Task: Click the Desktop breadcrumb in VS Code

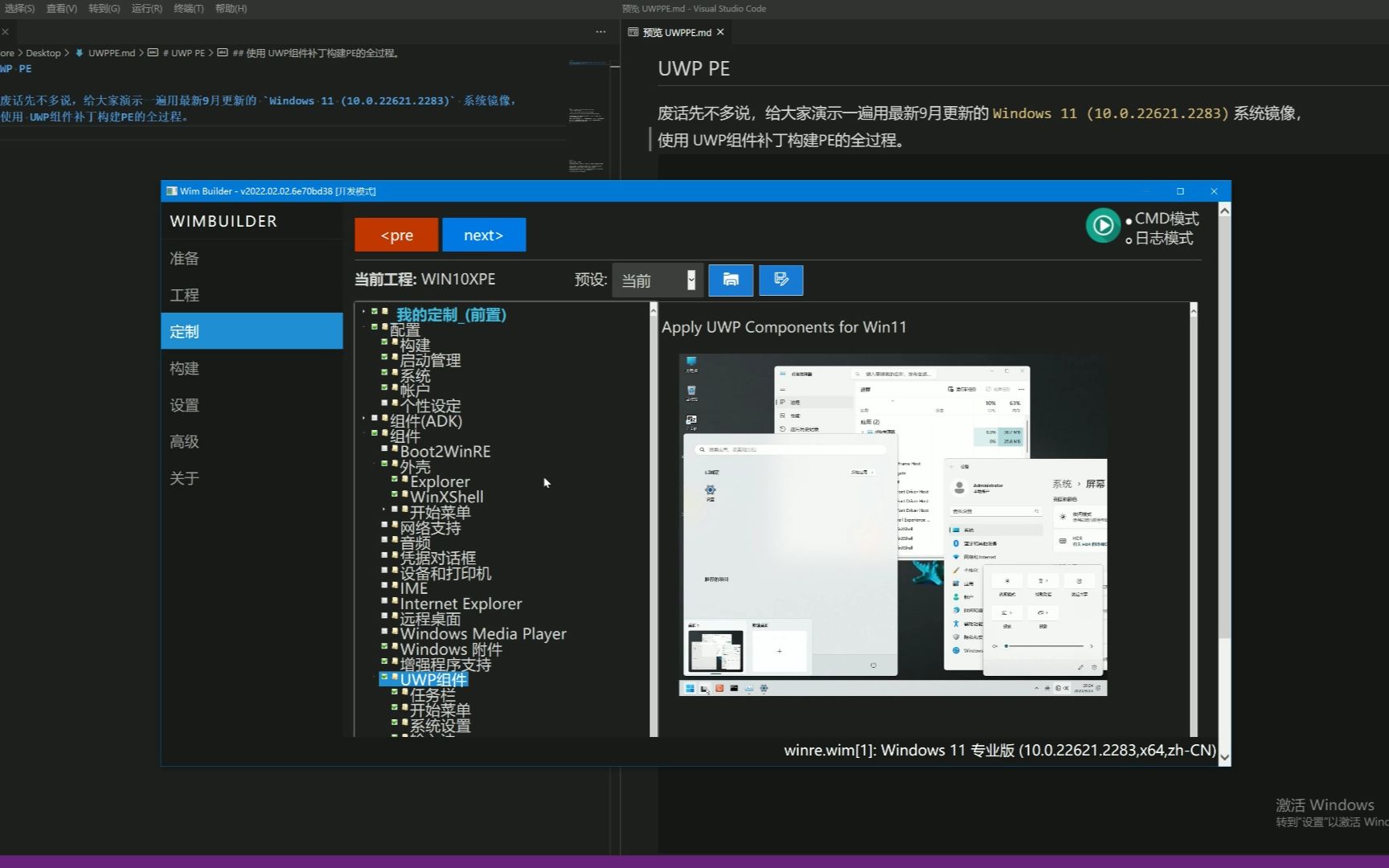Action: click(43, 53)
